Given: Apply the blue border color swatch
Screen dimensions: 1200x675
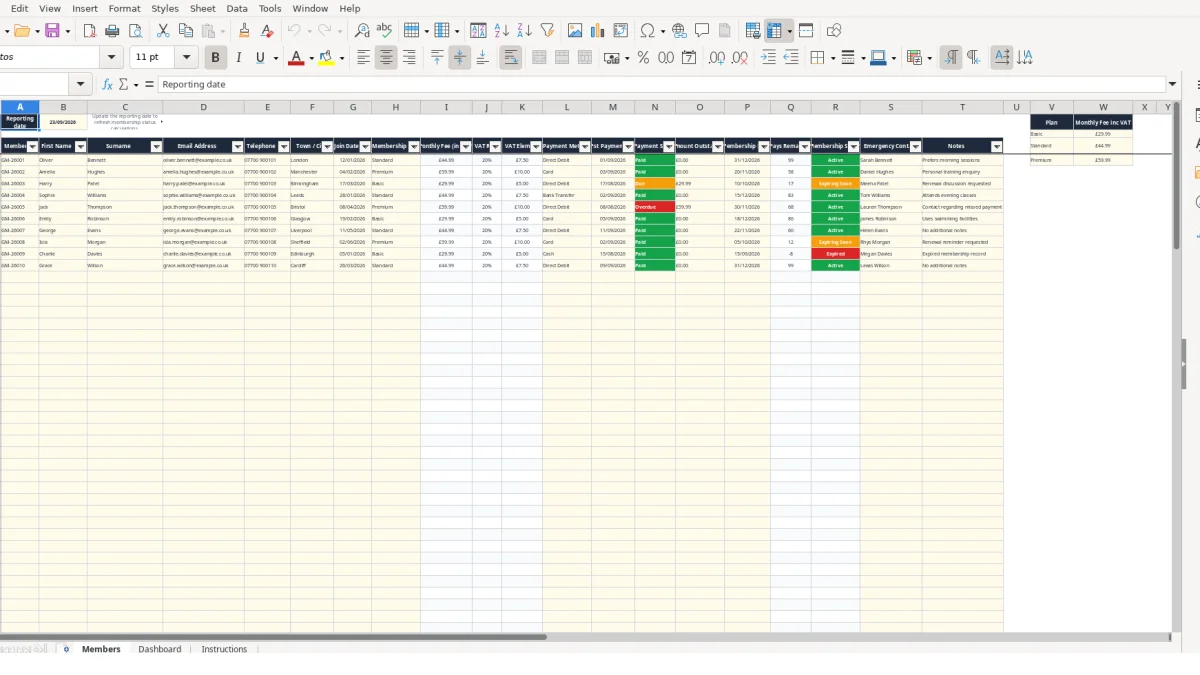Looking at the screenshot, I should [877, 58].
